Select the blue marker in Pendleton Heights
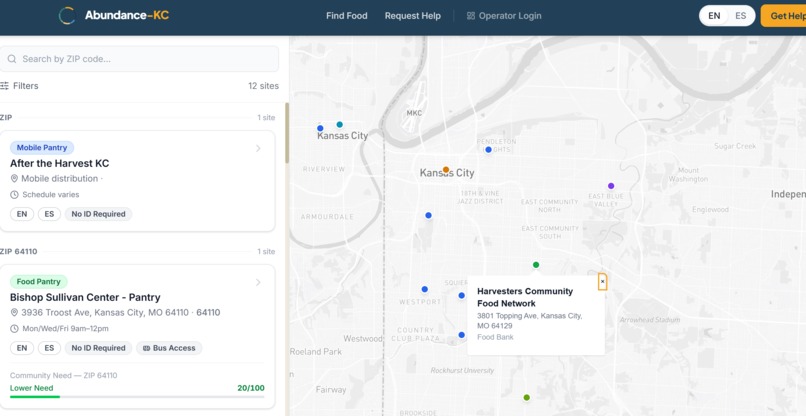806x416 pixels. pyautogui.click(x=488, y=150)
